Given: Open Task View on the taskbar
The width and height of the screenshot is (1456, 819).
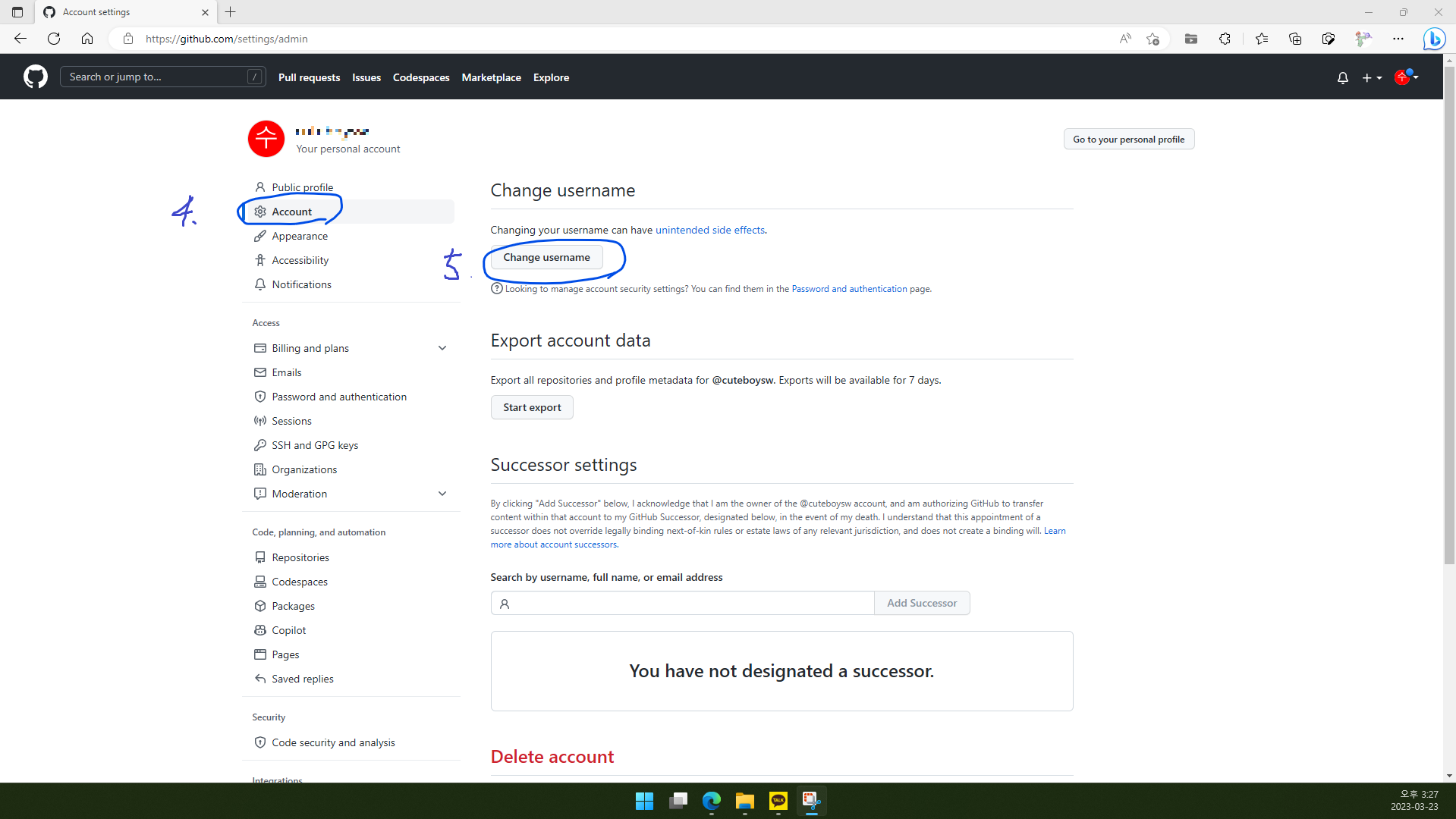Looking at the screenshot, I should point(678,801).
